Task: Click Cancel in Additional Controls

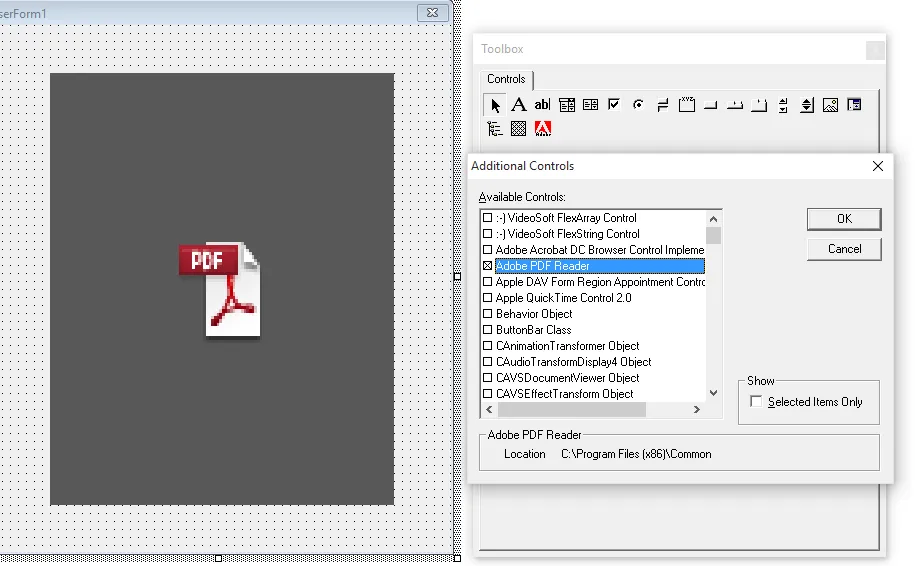Action: pos(844,249)
